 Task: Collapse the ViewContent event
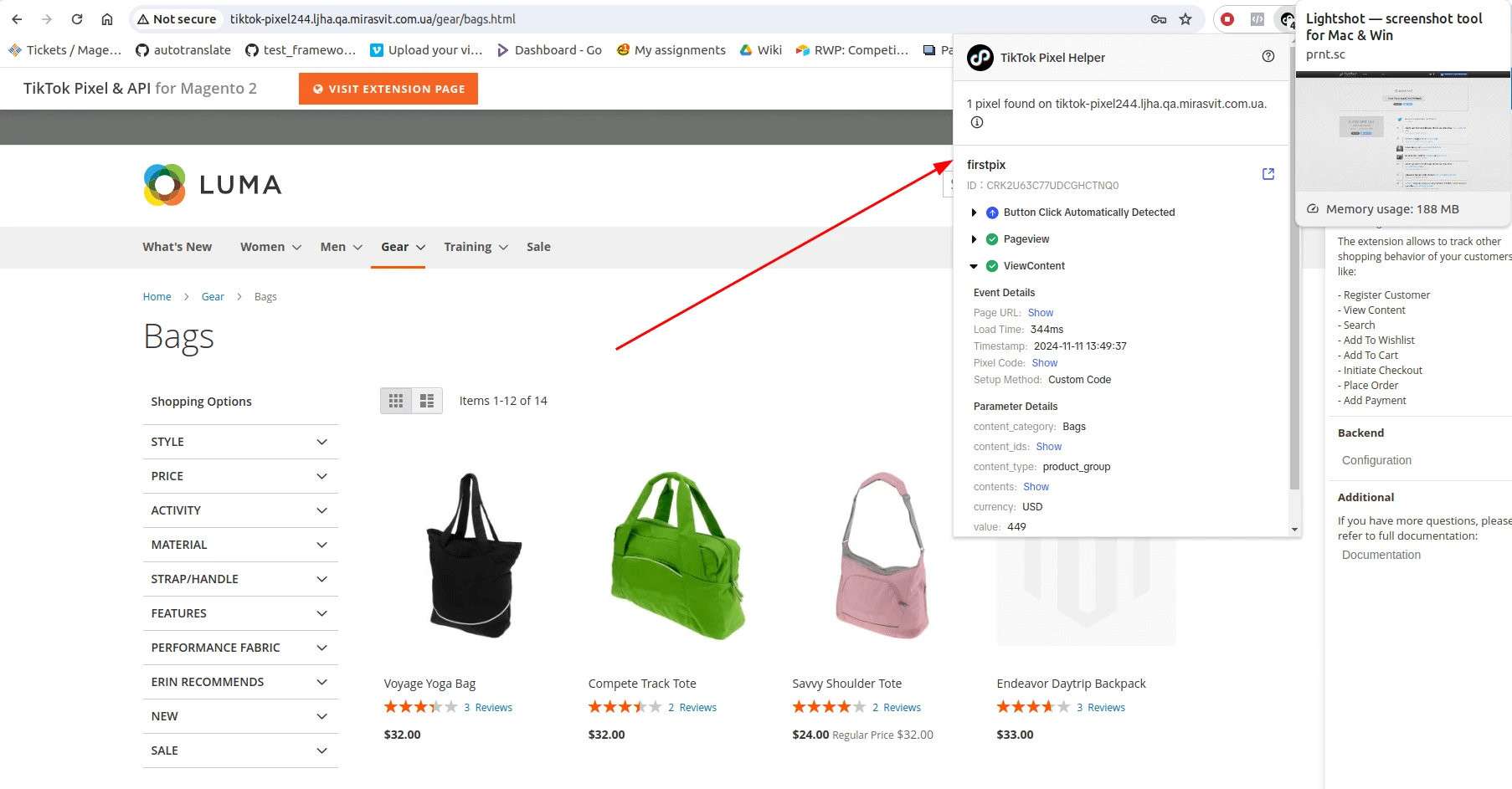click(974, 266)
